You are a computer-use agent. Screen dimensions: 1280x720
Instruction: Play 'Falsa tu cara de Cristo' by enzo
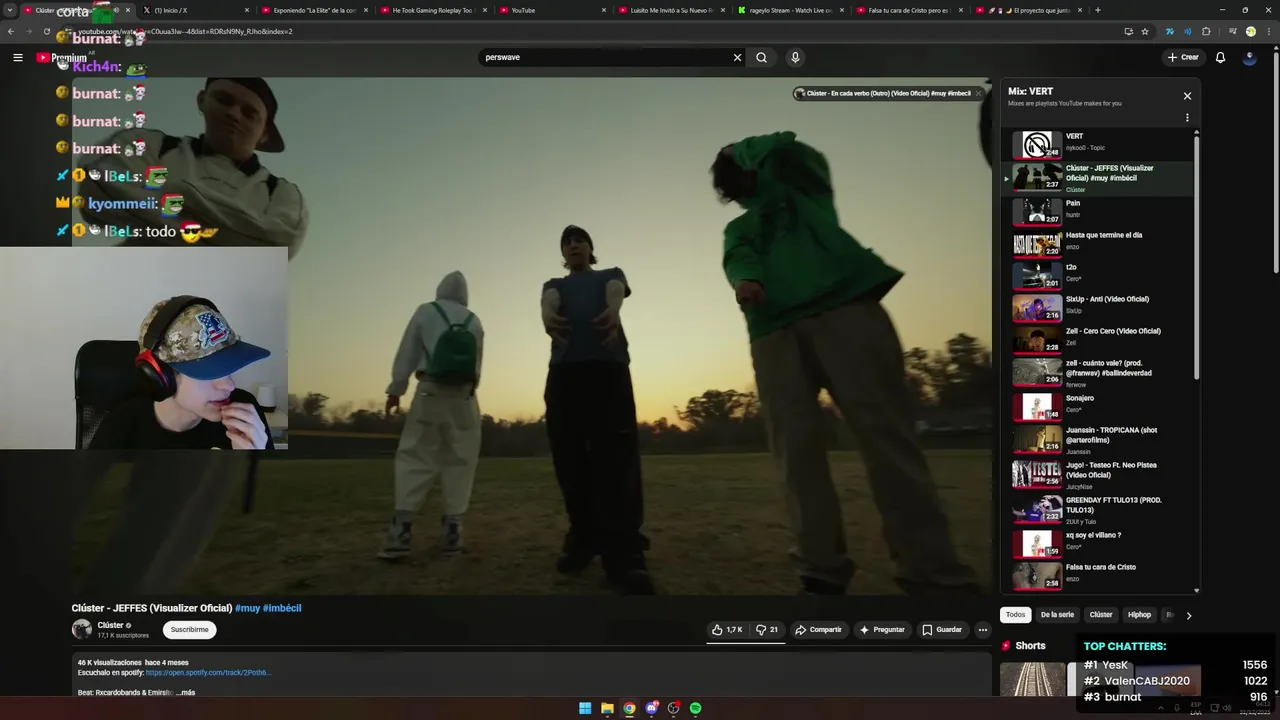click(1097, 575)
